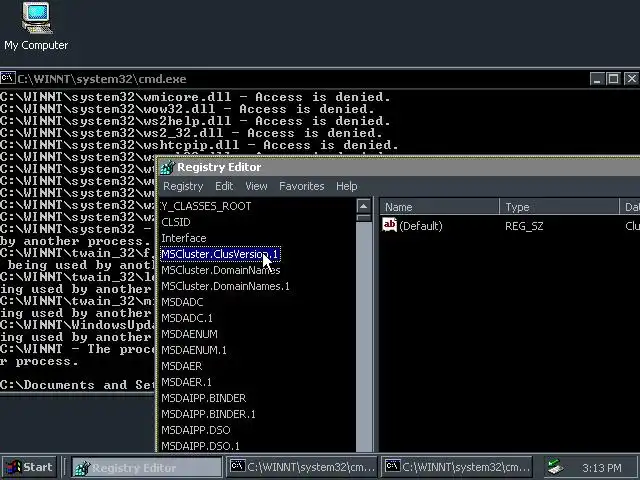This screenshot has width=640, height=480.
Task: Click the Registry Editor window title bar
Action: (400, 167)
